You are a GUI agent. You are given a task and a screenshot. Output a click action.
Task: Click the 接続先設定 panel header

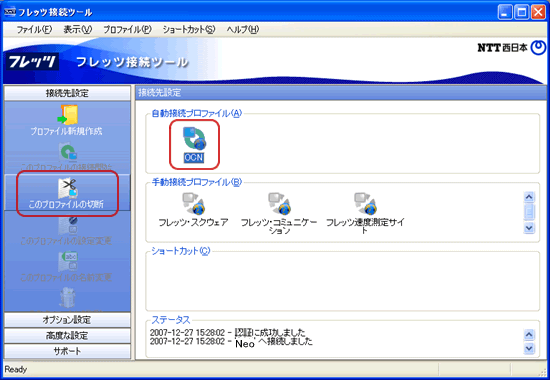pyautogui.click(x=341, y=93)
